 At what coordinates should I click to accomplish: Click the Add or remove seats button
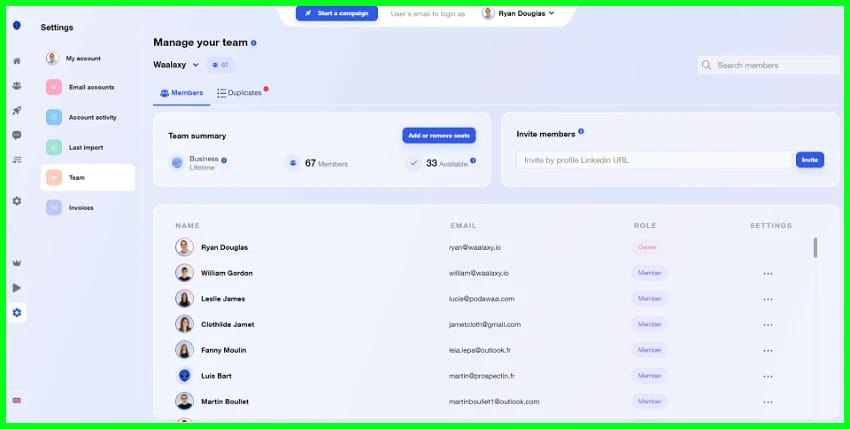[439, 135]
